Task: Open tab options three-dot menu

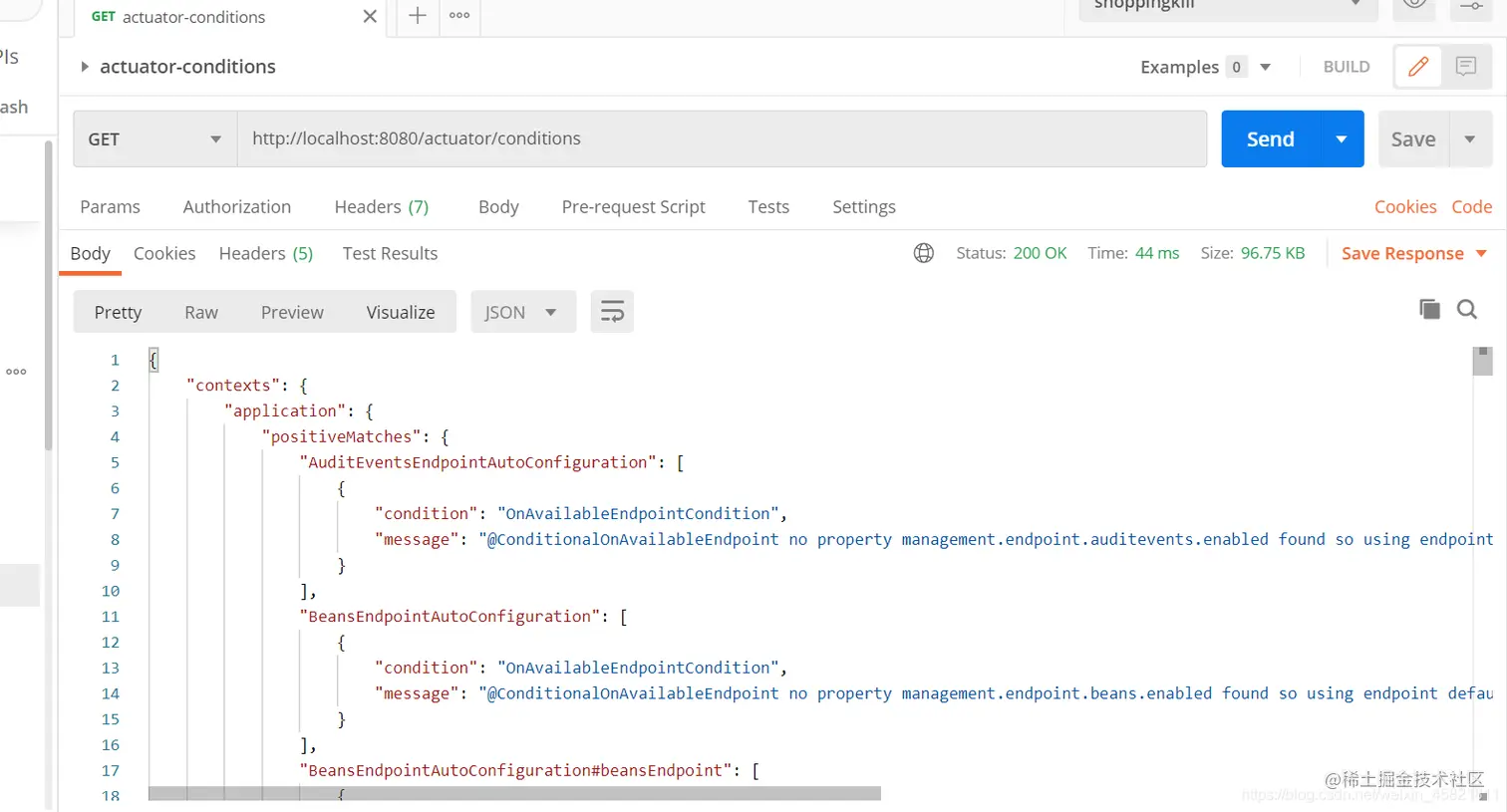Action: pos(459,15)
